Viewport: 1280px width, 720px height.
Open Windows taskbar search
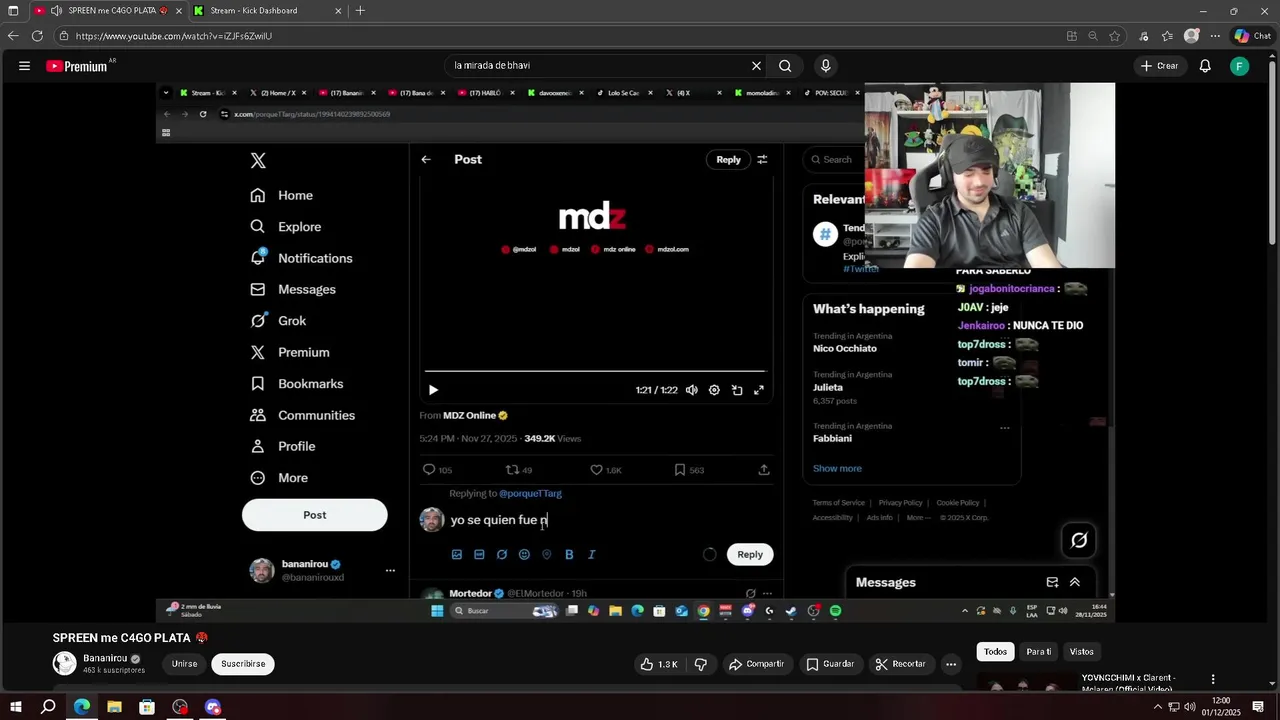[x=48, y=707]
